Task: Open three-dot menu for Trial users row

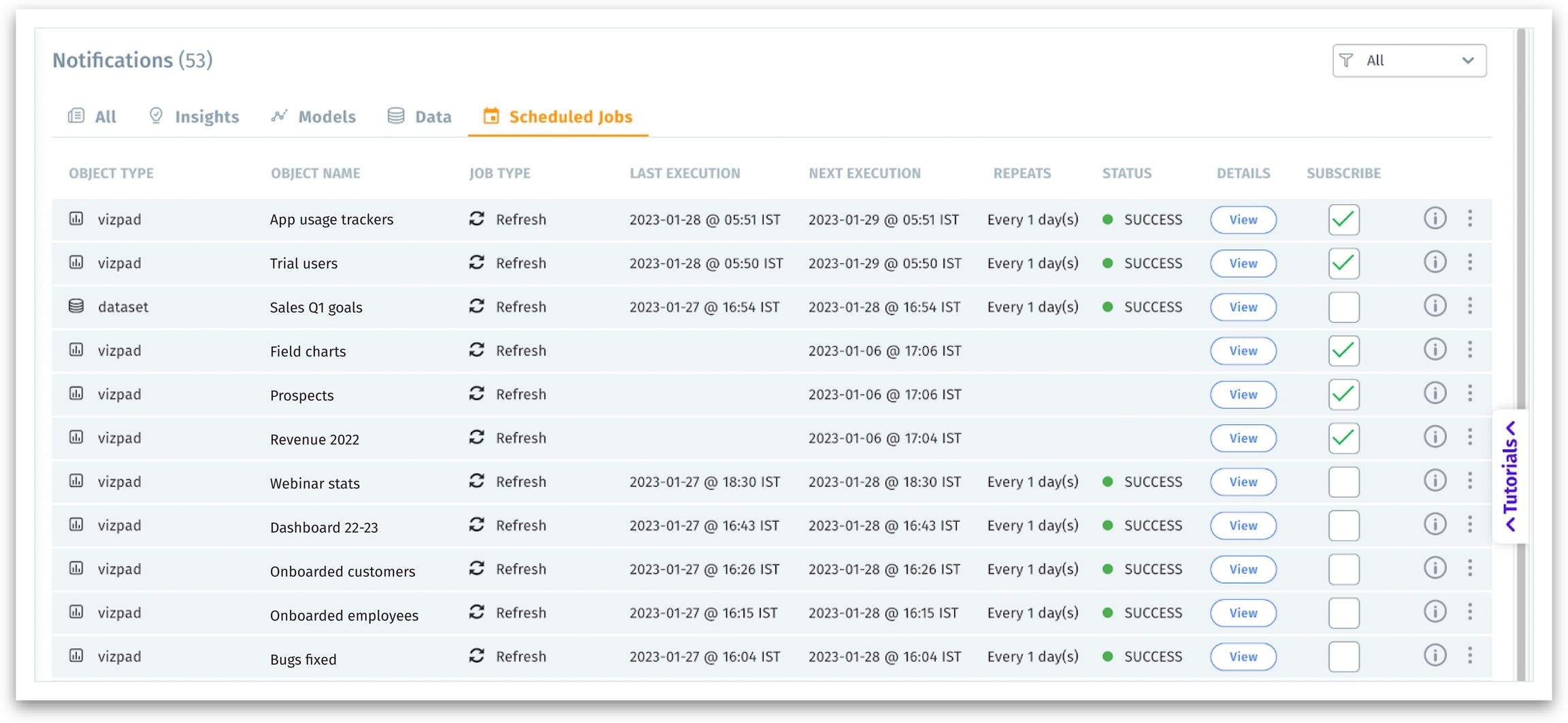Action: click(x=1470, y=263)
